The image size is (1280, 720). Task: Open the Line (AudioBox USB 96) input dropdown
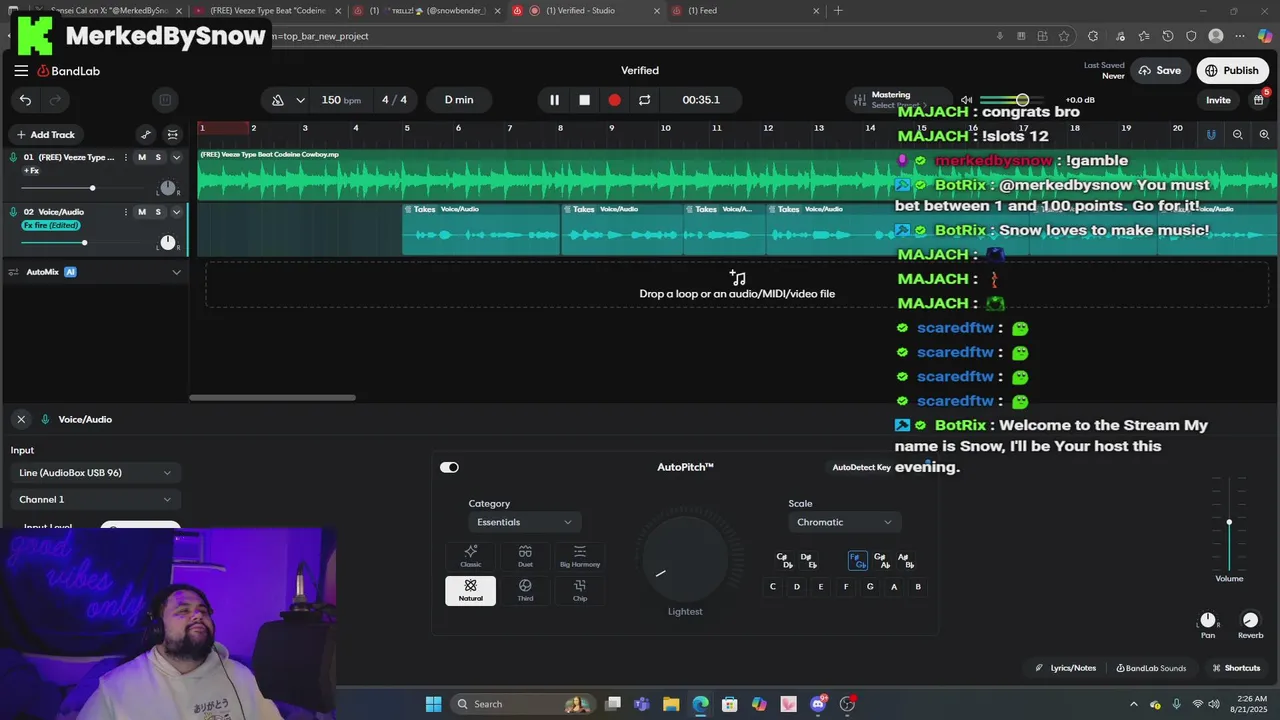click(95, 473)
